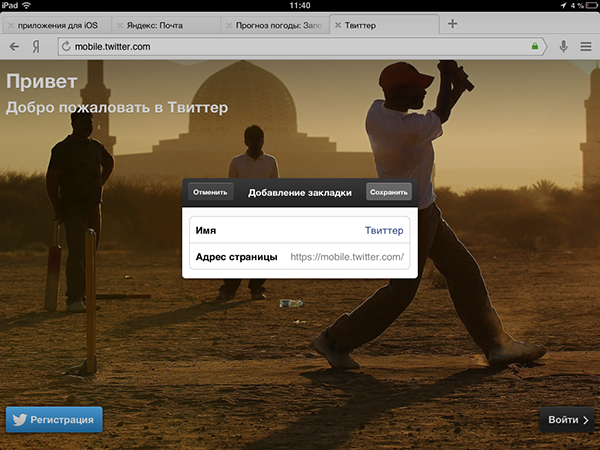Open the Yandex home "Я" icon
Viewport: 600px width, 450px height.
point(36,47)
